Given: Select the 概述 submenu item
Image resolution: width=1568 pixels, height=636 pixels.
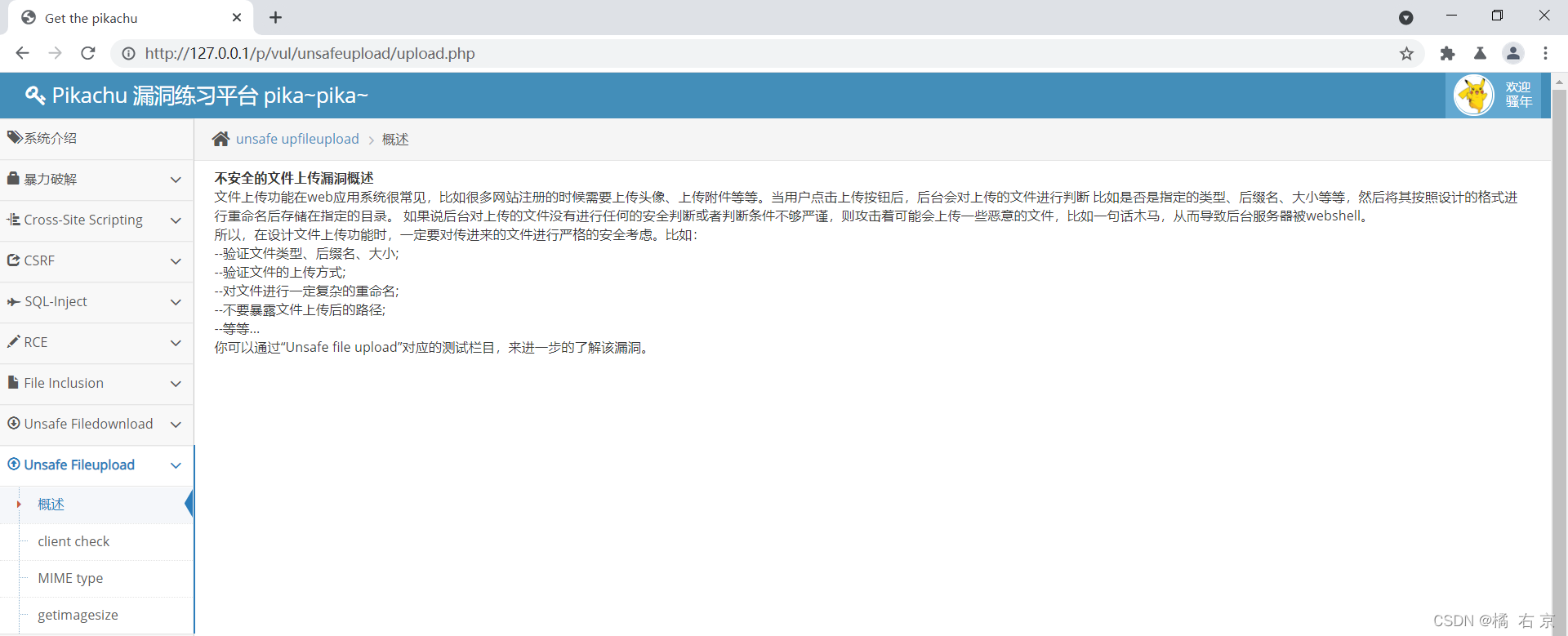Looking at the screenshot, I should coord(96,505).
